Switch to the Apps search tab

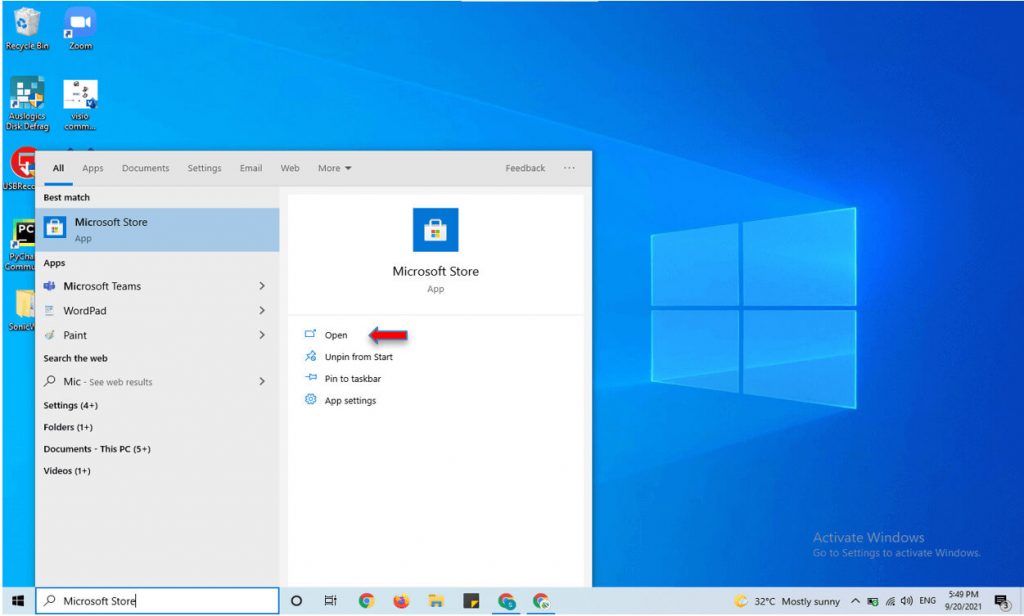[x=93, y=168]
